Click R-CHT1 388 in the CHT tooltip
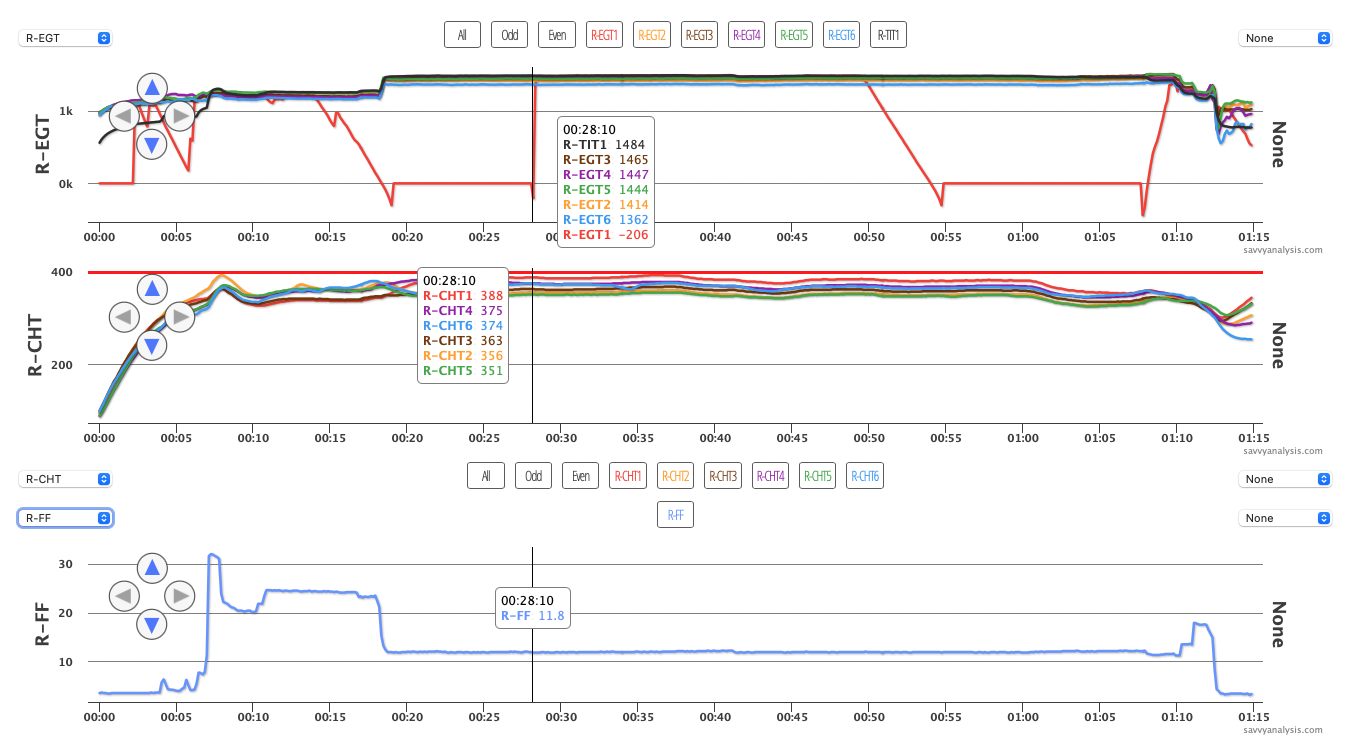 coord(463,296)
